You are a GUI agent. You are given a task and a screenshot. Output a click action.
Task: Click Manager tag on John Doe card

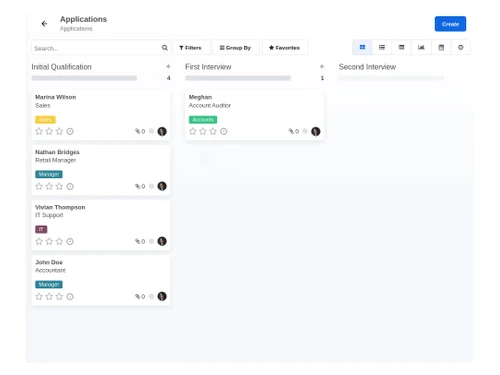(49, 284)
